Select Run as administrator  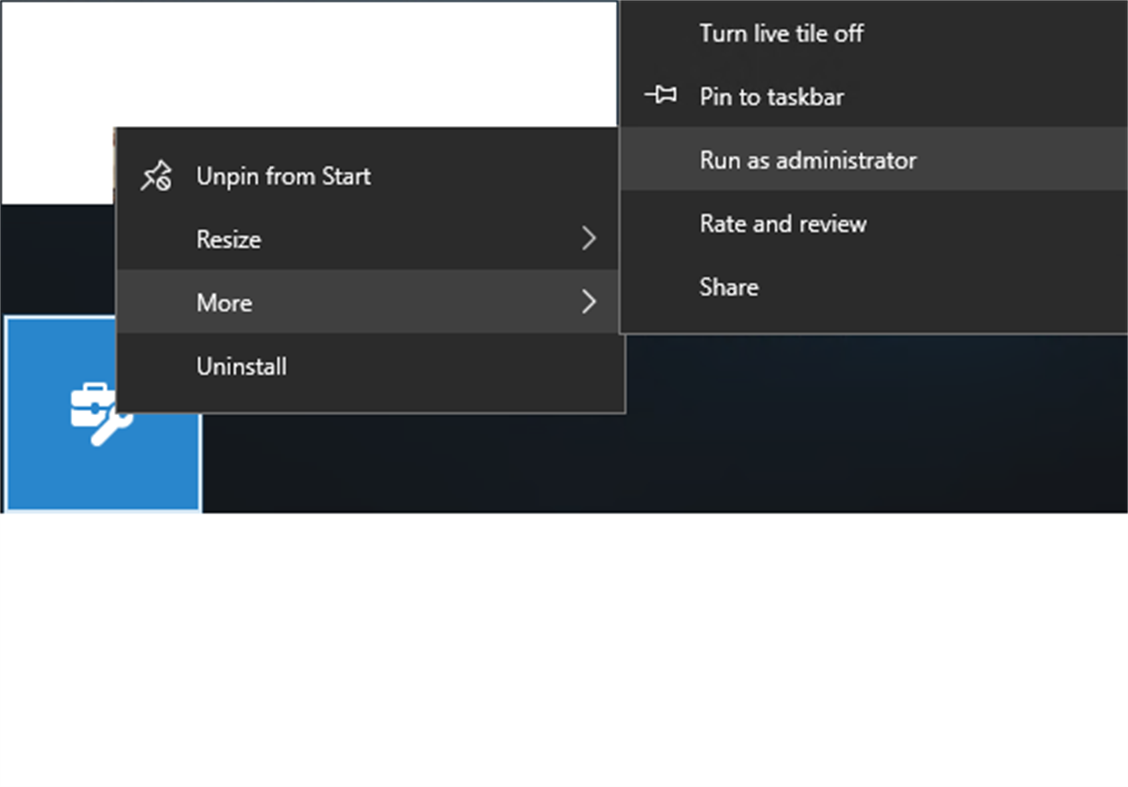806,159
